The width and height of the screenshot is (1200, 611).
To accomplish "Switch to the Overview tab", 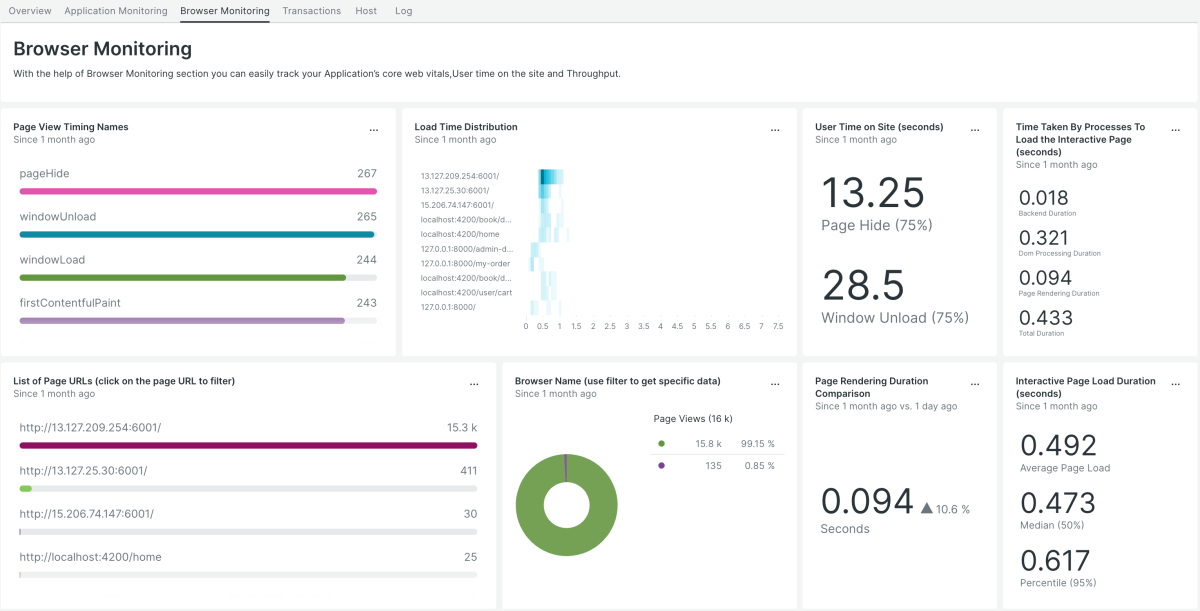I will coord(30,11).
